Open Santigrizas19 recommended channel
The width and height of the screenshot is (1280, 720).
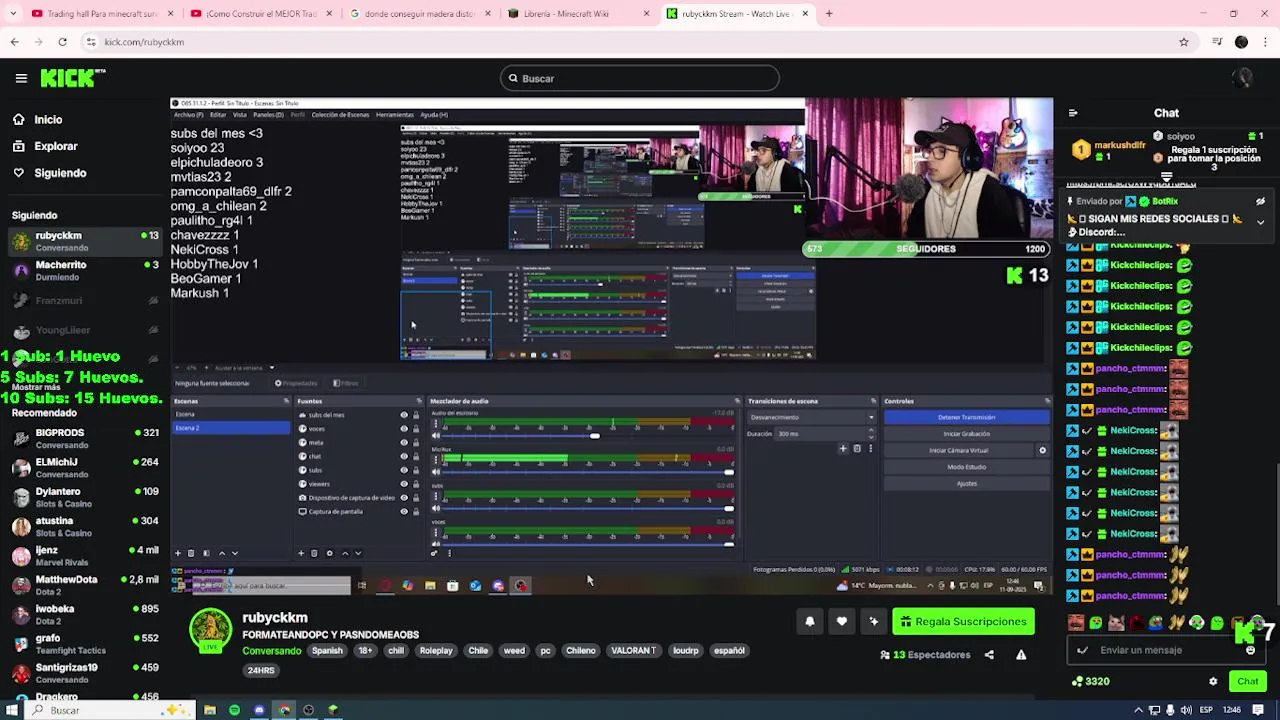tap(84, 673)
